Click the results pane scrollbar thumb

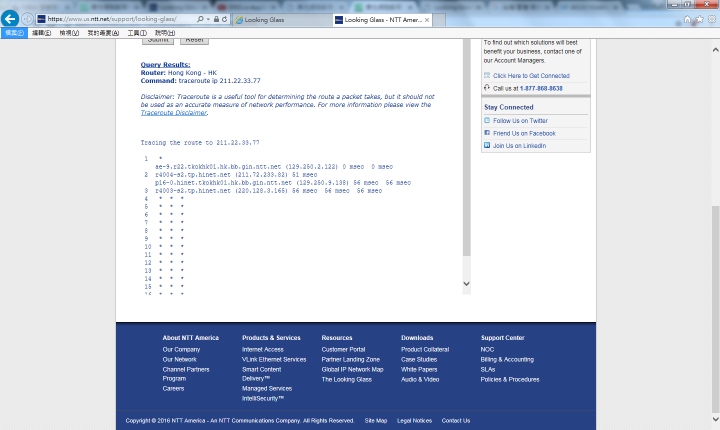467,147
